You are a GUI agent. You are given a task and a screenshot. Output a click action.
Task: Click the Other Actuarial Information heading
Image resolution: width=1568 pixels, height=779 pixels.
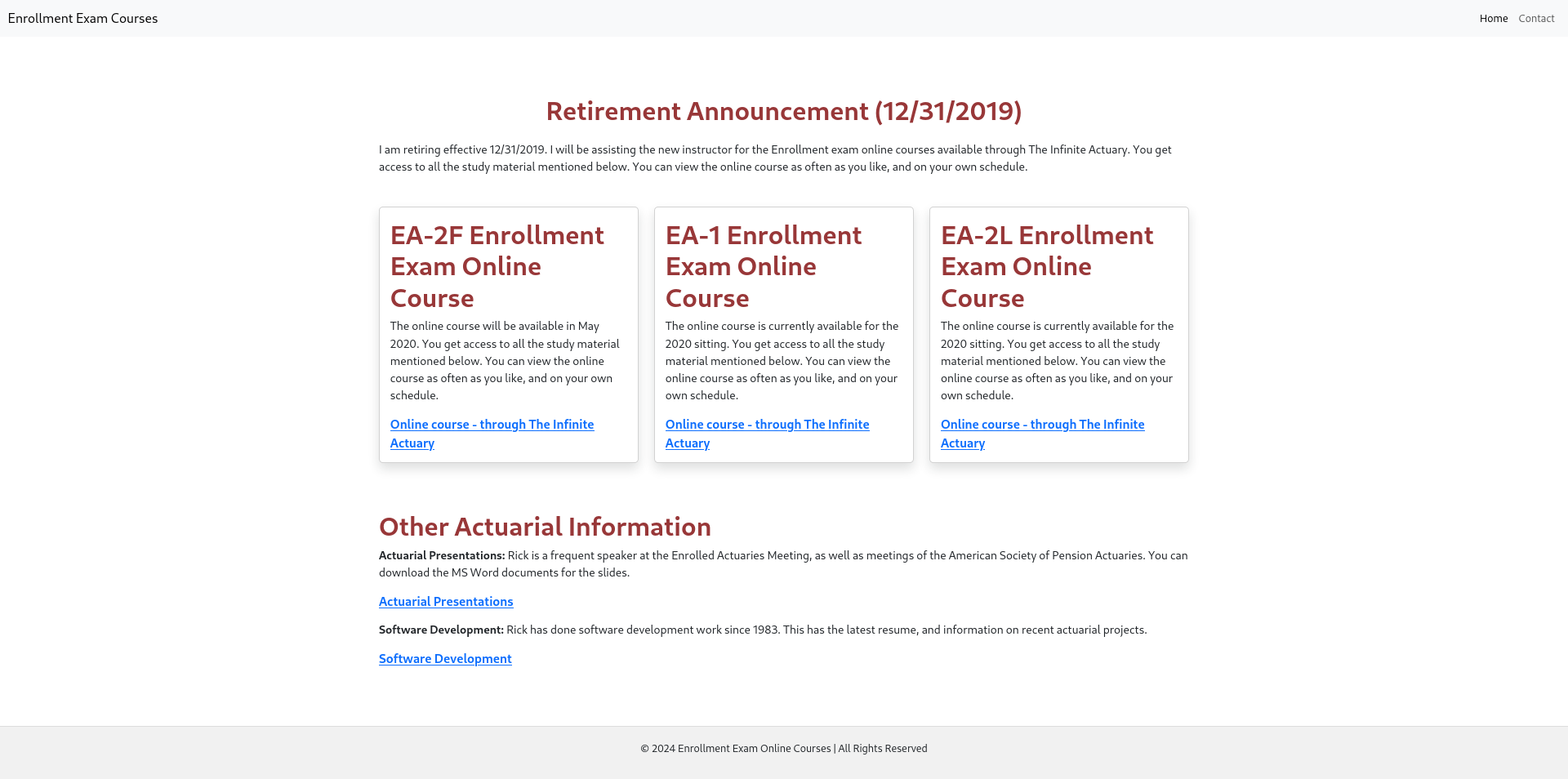tap(545, 527)
